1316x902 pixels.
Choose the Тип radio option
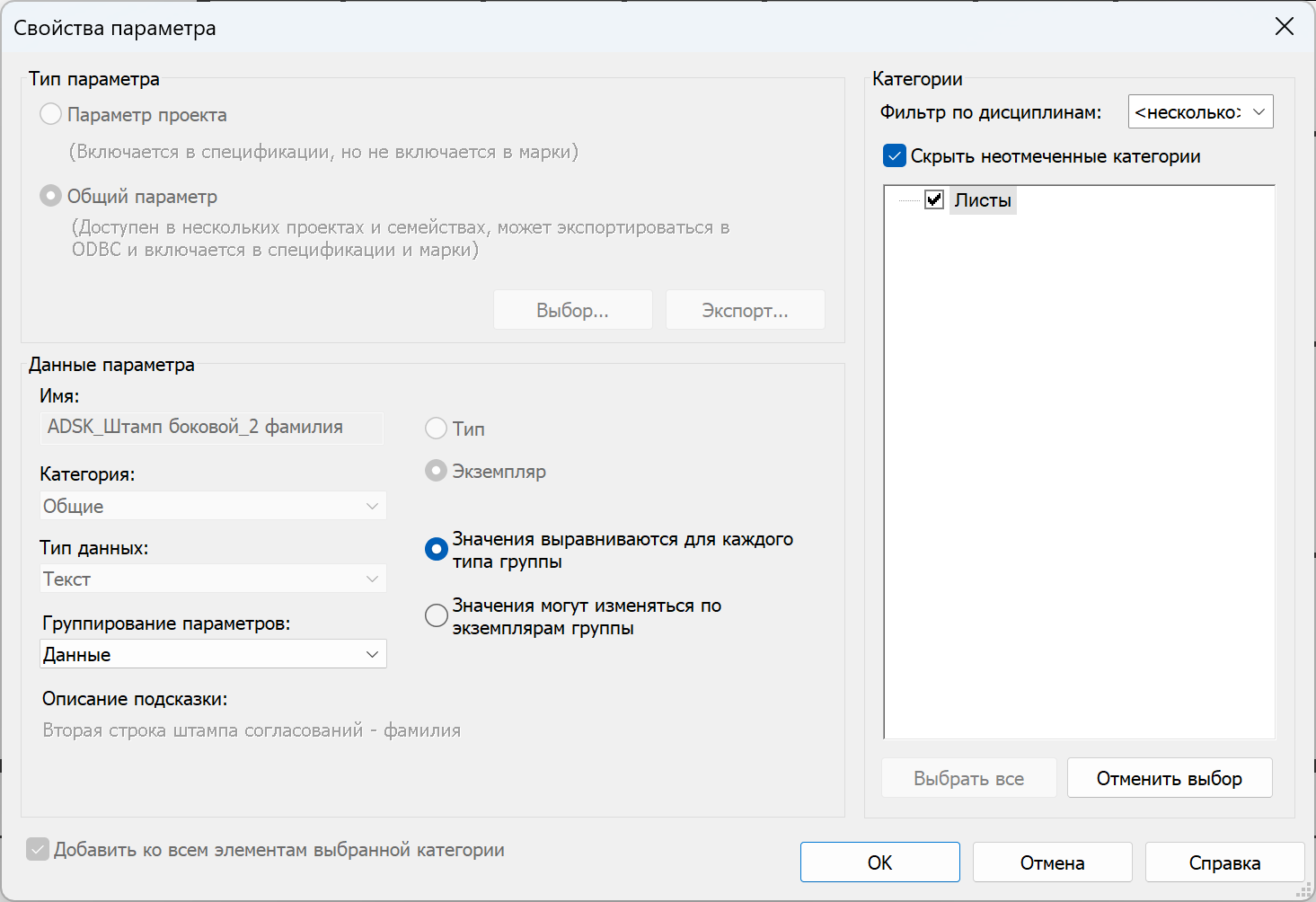[437, 429]
